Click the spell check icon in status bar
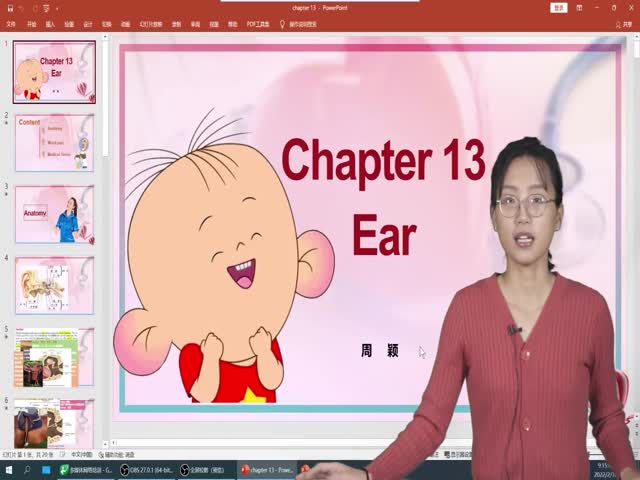This screenshot has width=640, height=480. 62,454
